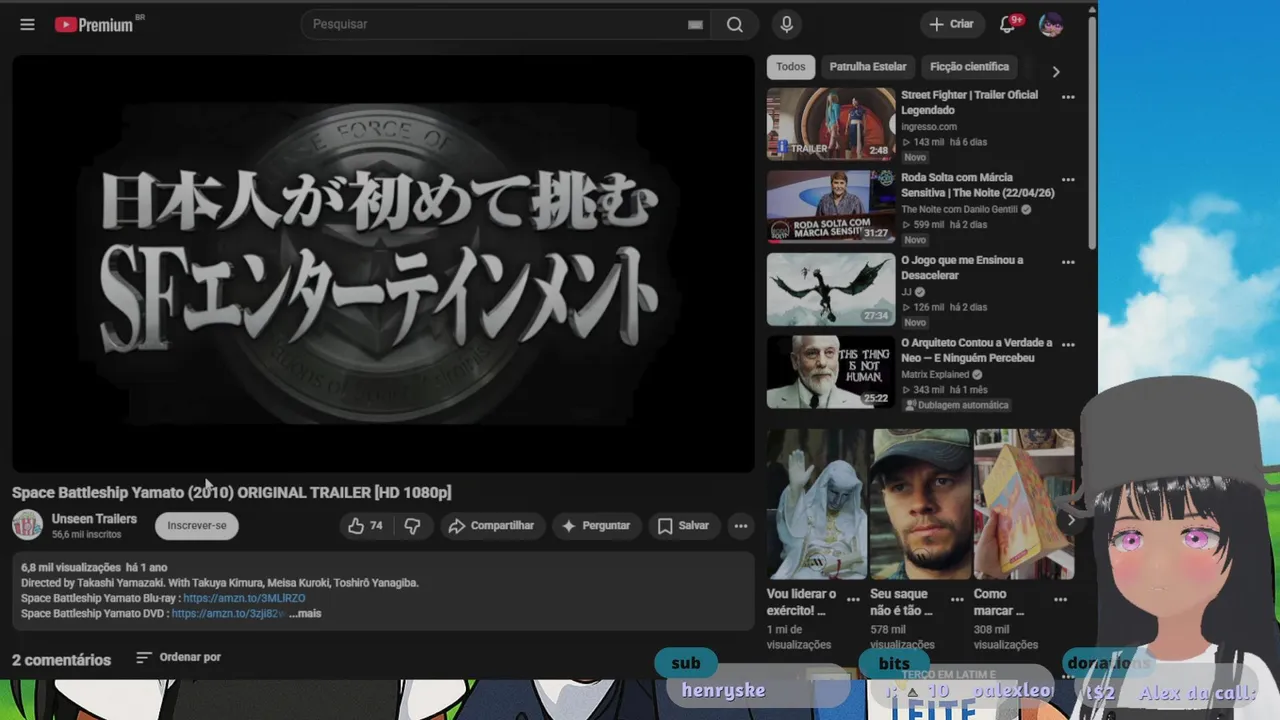This screenshot has height=720, width=1280.
Task: Dislike the video with thumbs down
Action: tap(412, 525)
